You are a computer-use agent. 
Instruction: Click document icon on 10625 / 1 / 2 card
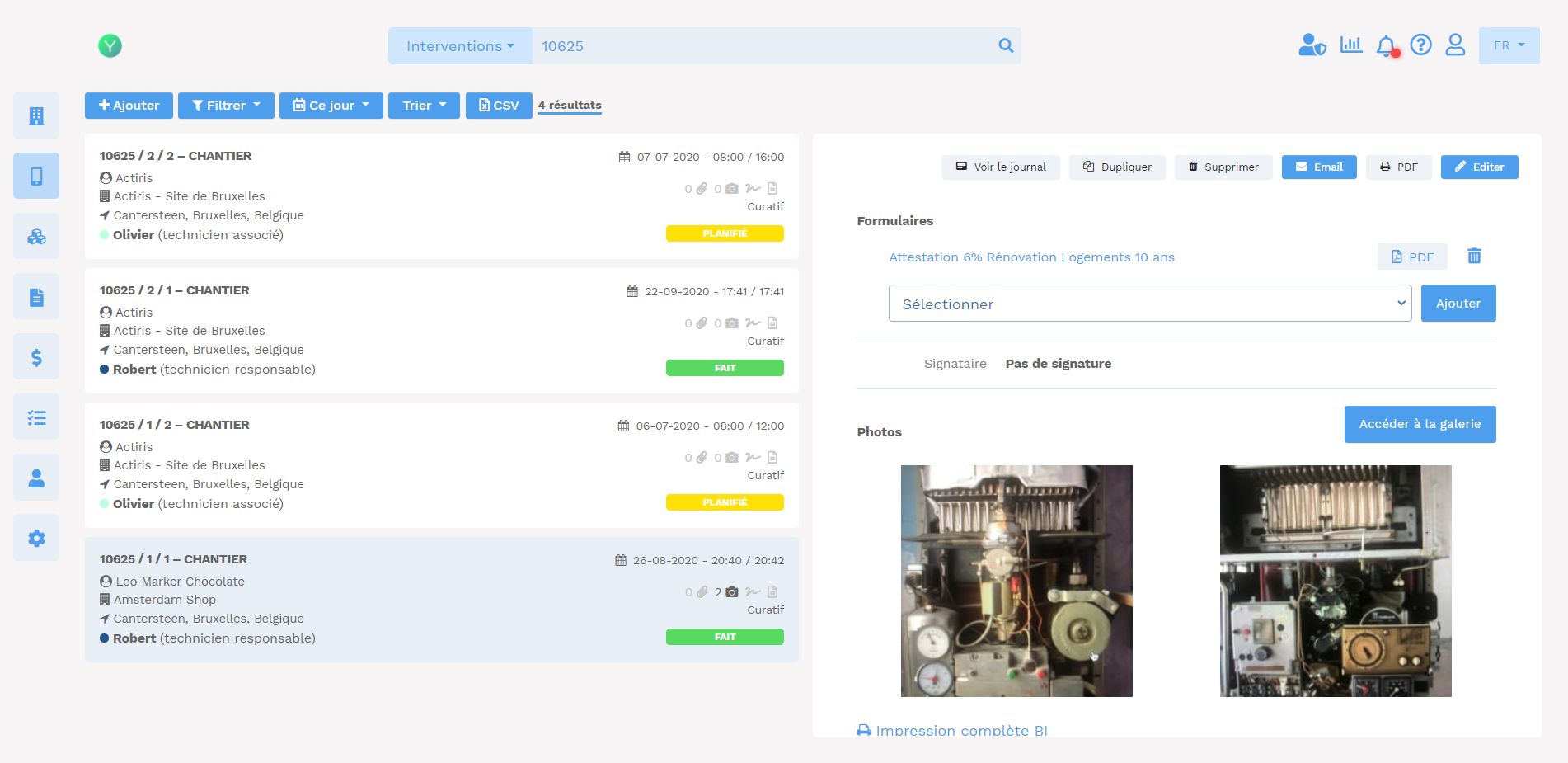tap(772, 457)
